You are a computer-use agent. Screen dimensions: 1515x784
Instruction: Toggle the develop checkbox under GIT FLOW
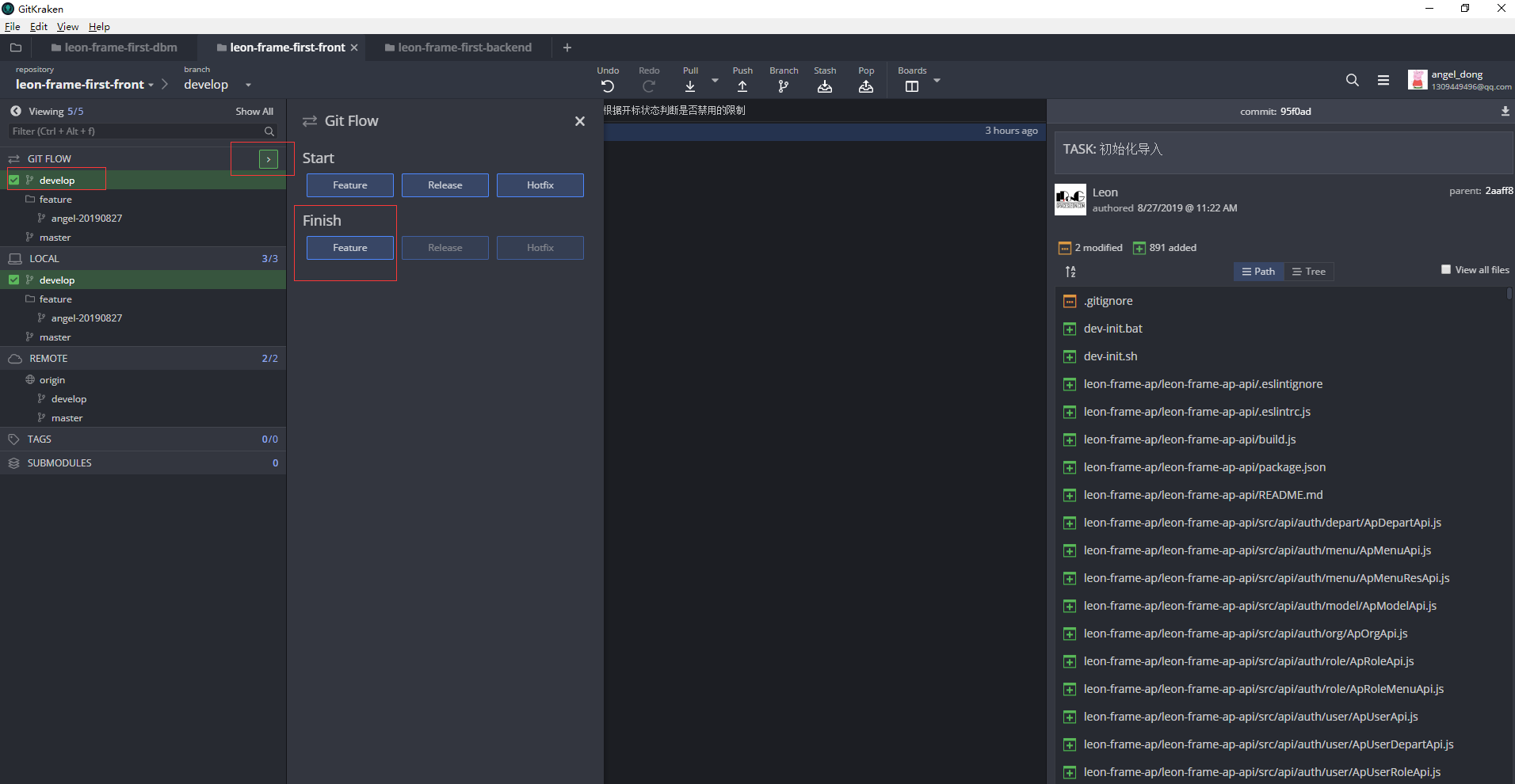(x=14, y=180)
